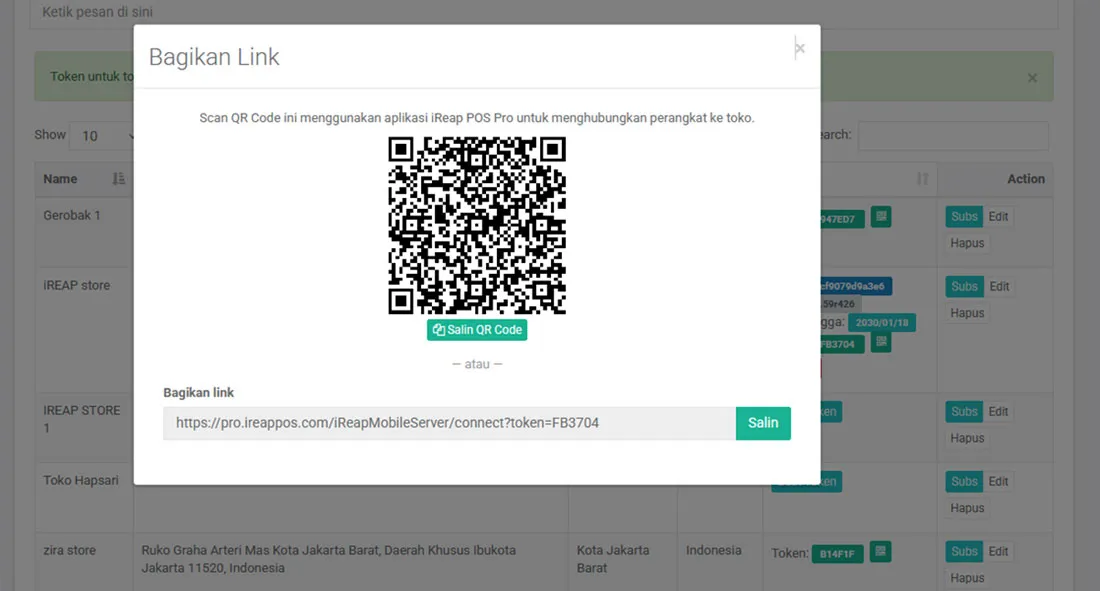
Task: Click the QR code image
Action: coord(477,225)
